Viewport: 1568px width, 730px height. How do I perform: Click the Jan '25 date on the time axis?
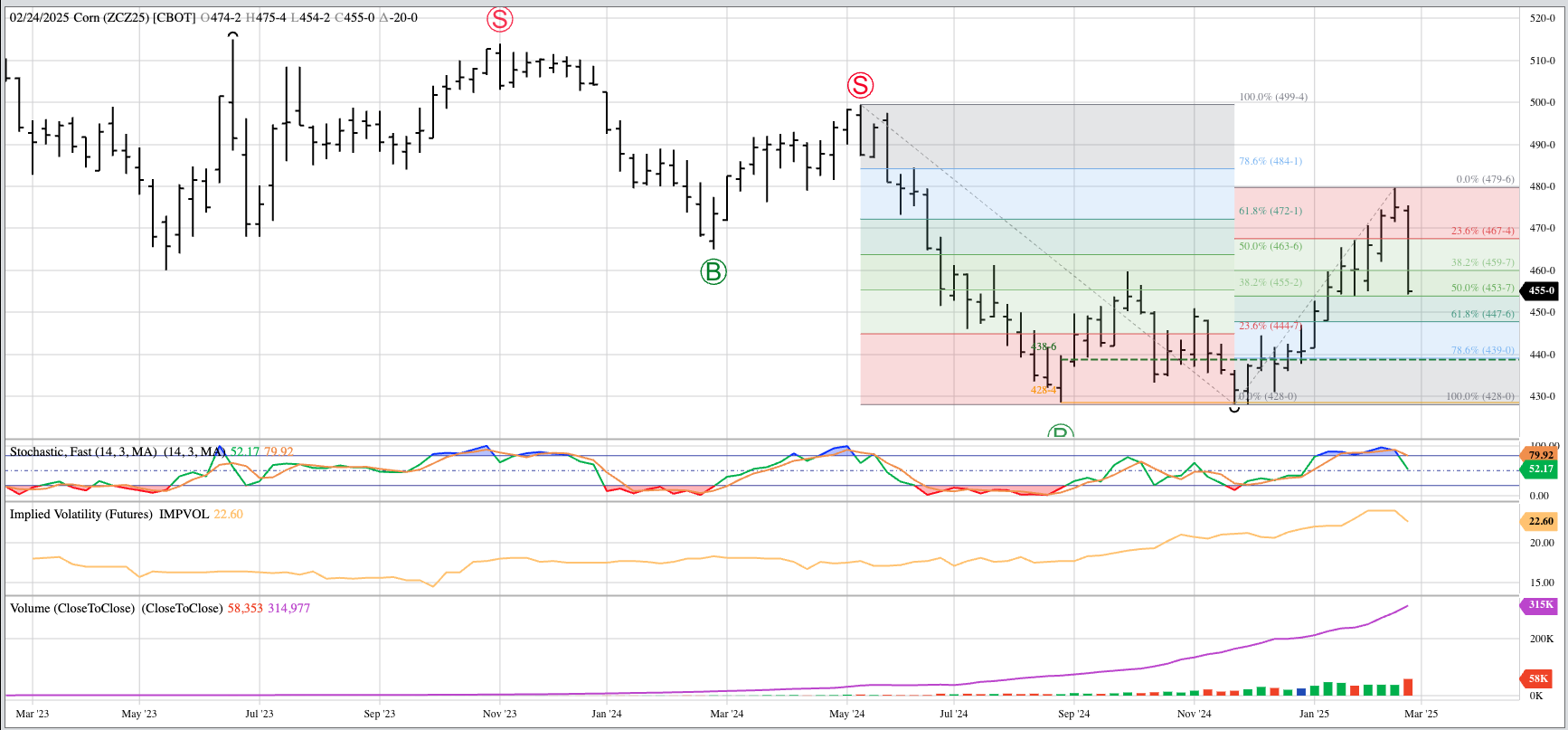point(1314,714)
